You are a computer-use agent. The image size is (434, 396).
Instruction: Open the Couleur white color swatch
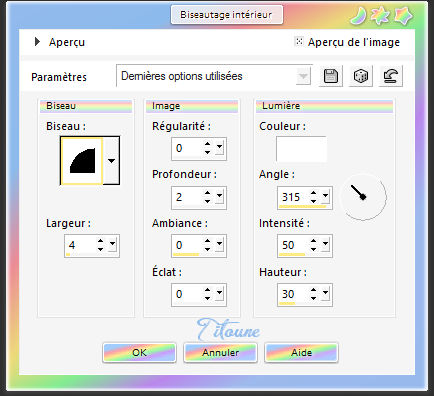coord(301,149)
